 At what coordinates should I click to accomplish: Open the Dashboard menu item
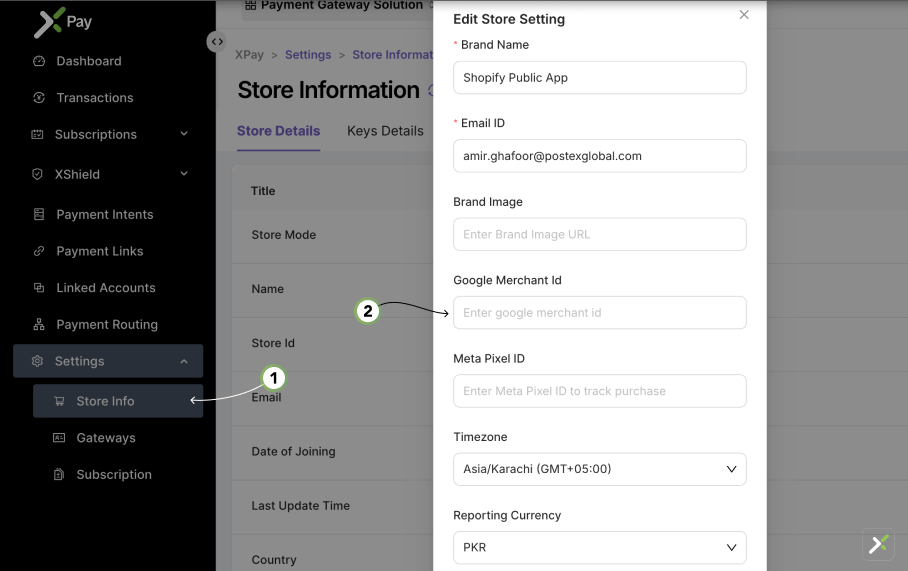point(89,61)
